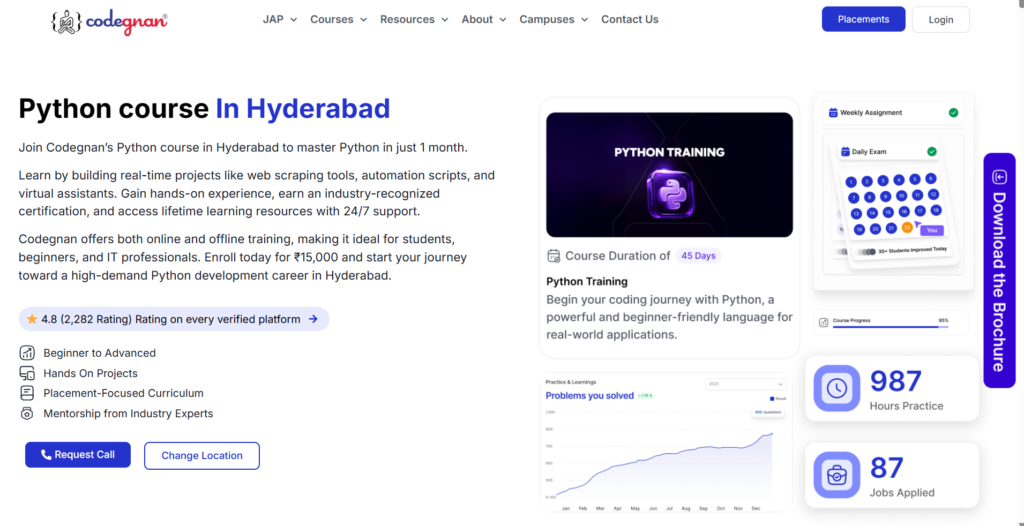Click the collapse arrow icon on Download Brochure
Screen dimensions: 1024x526
click(x=999, y=176)
